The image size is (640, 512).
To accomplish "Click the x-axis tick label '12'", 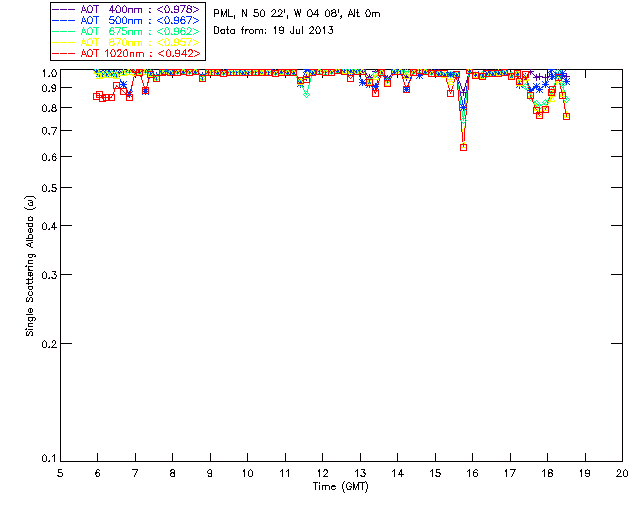I will point(322,473).
